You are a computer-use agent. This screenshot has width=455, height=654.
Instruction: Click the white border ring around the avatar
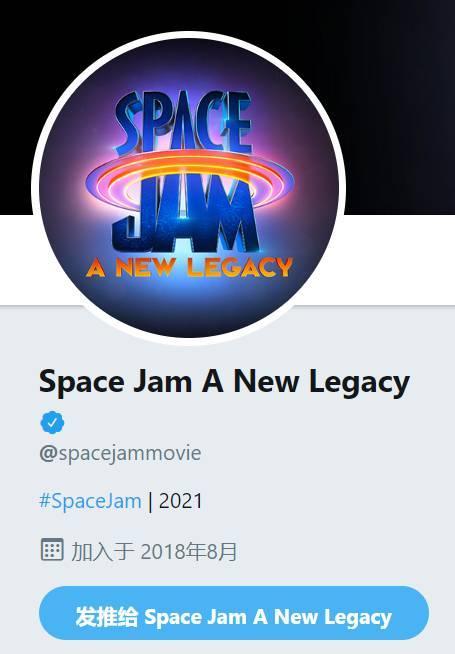tap(189, 35)
